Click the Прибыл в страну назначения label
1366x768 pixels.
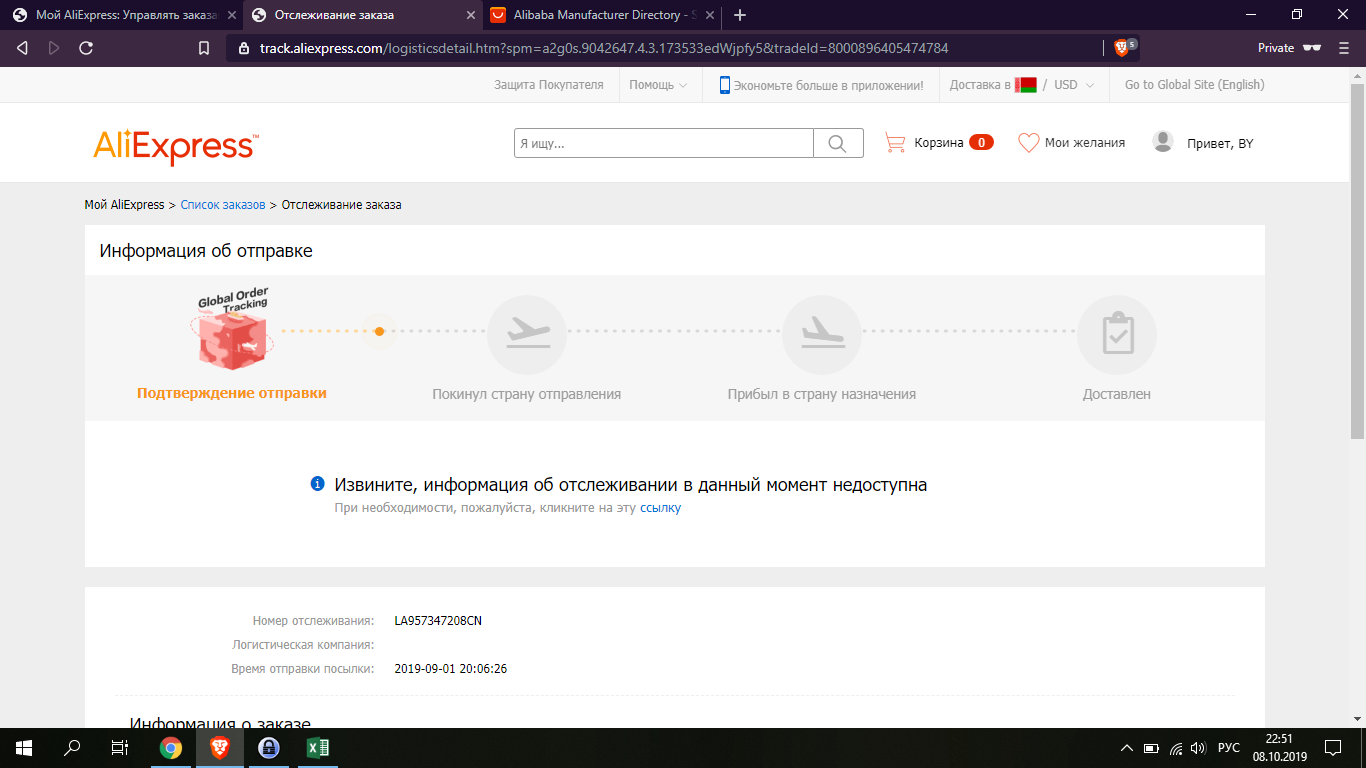822,394
